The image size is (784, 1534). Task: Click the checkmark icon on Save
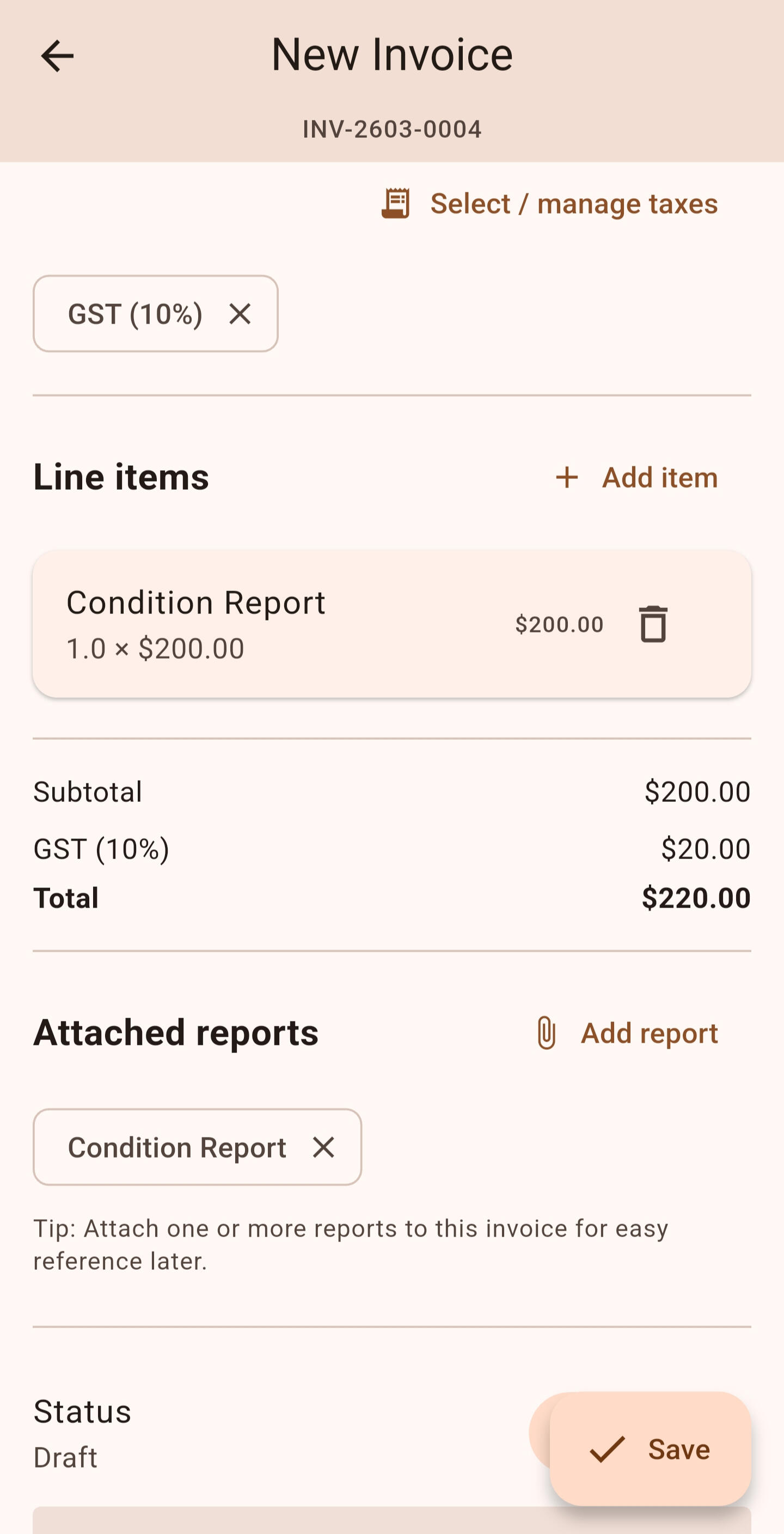coord(607,1449)
